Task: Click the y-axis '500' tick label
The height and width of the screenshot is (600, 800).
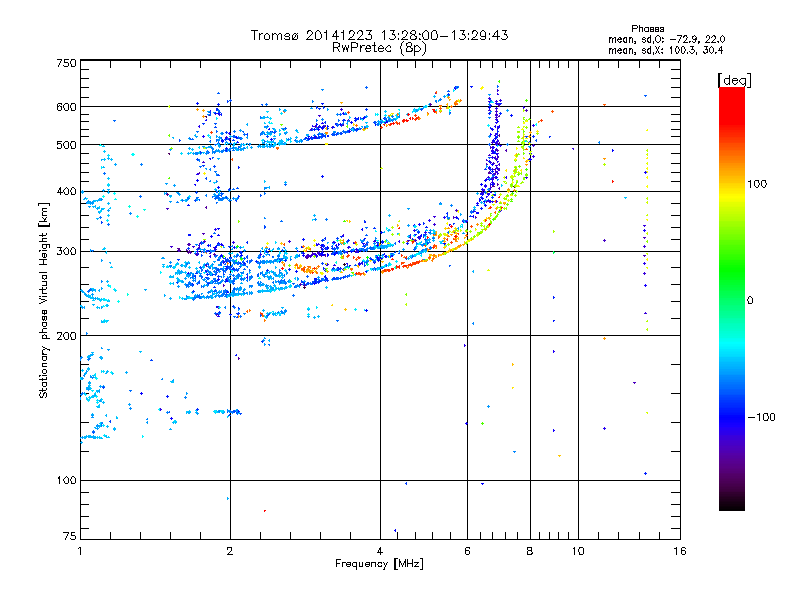Action: 66,145
